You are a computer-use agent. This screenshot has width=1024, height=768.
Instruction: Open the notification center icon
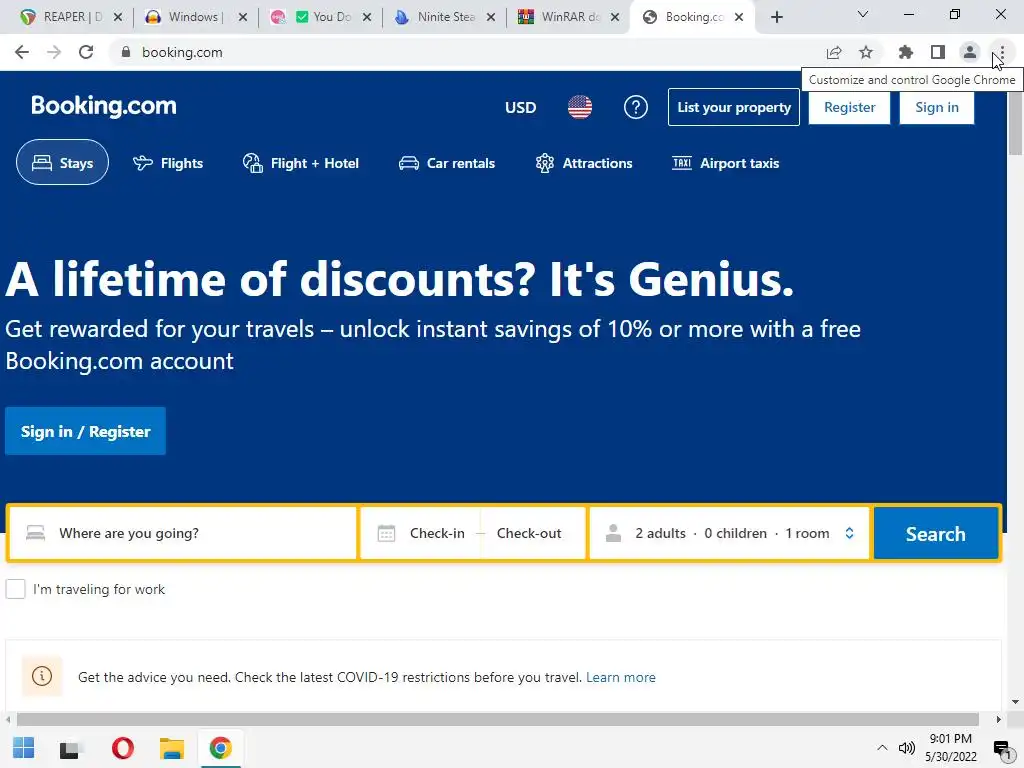coord(1002,748)
